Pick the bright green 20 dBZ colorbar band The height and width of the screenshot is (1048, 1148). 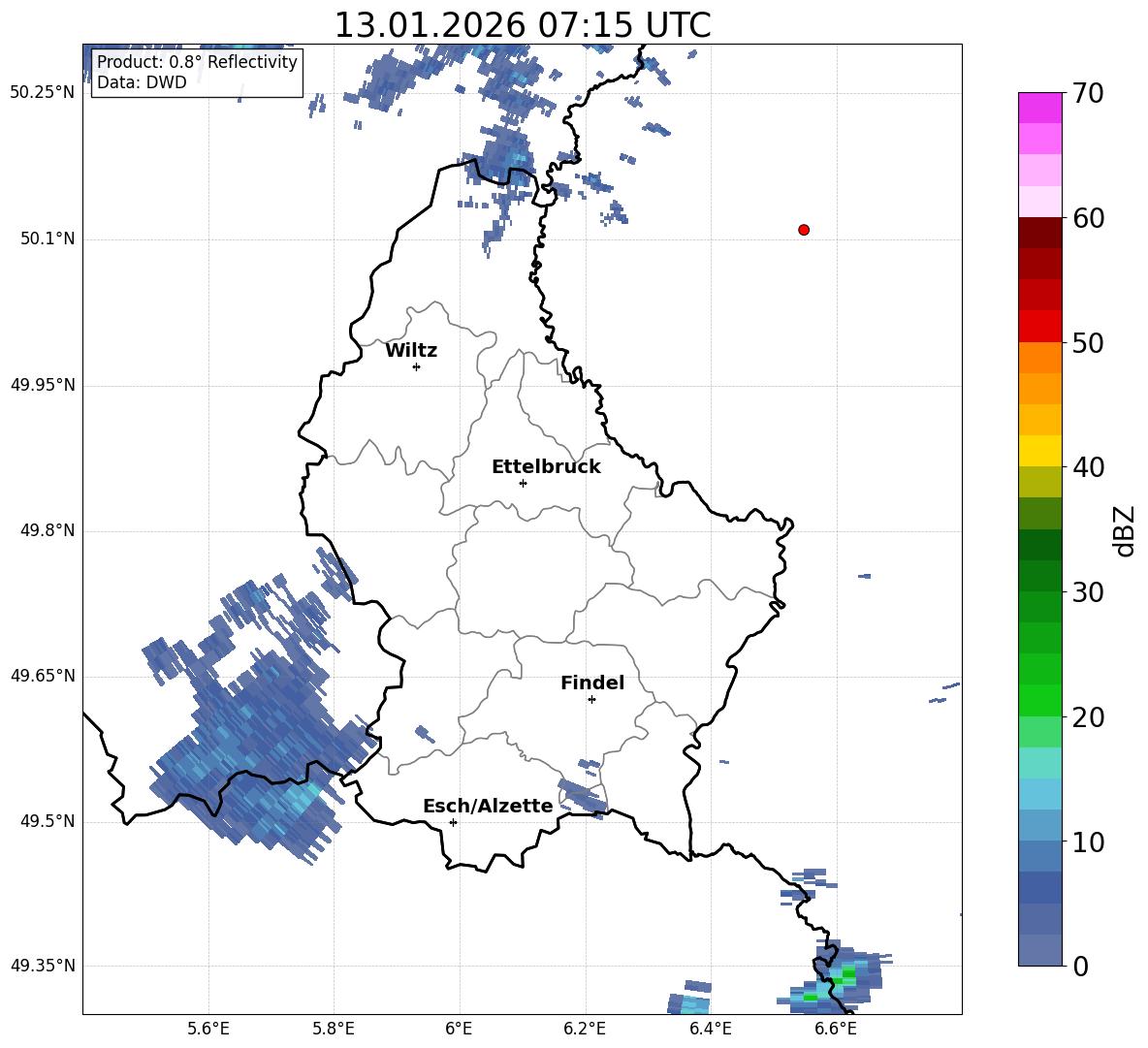(x=1039, y=700)
